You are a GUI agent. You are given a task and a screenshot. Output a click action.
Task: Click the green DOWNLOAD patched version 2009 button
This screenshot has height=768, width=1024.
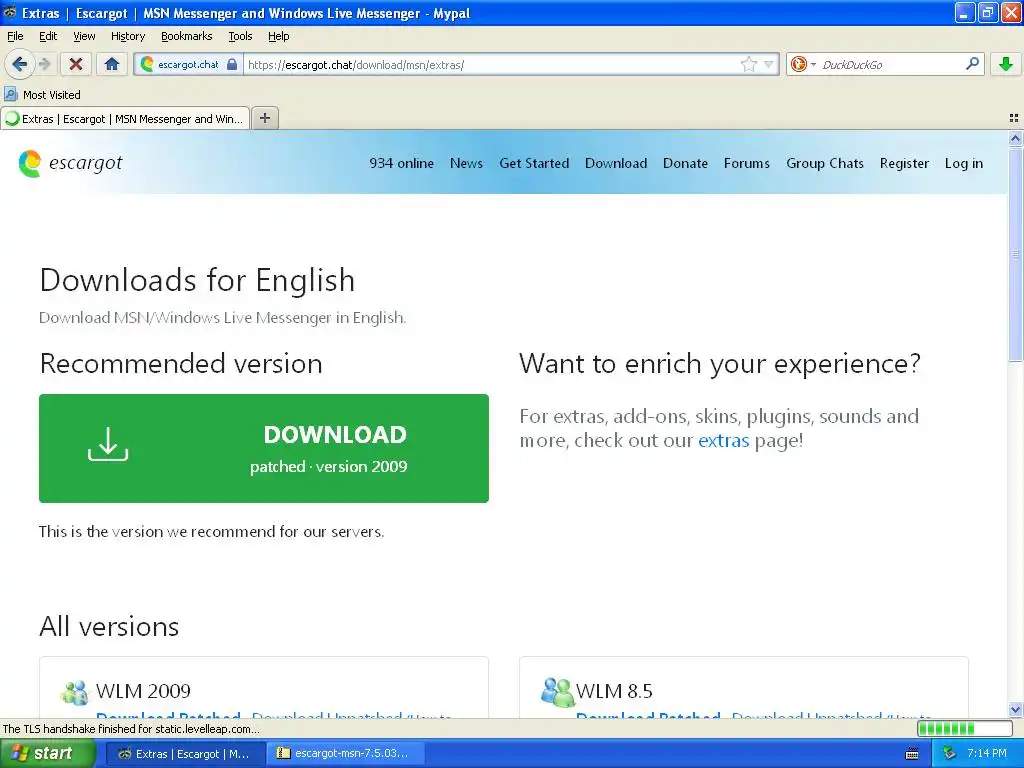(264, 448)
